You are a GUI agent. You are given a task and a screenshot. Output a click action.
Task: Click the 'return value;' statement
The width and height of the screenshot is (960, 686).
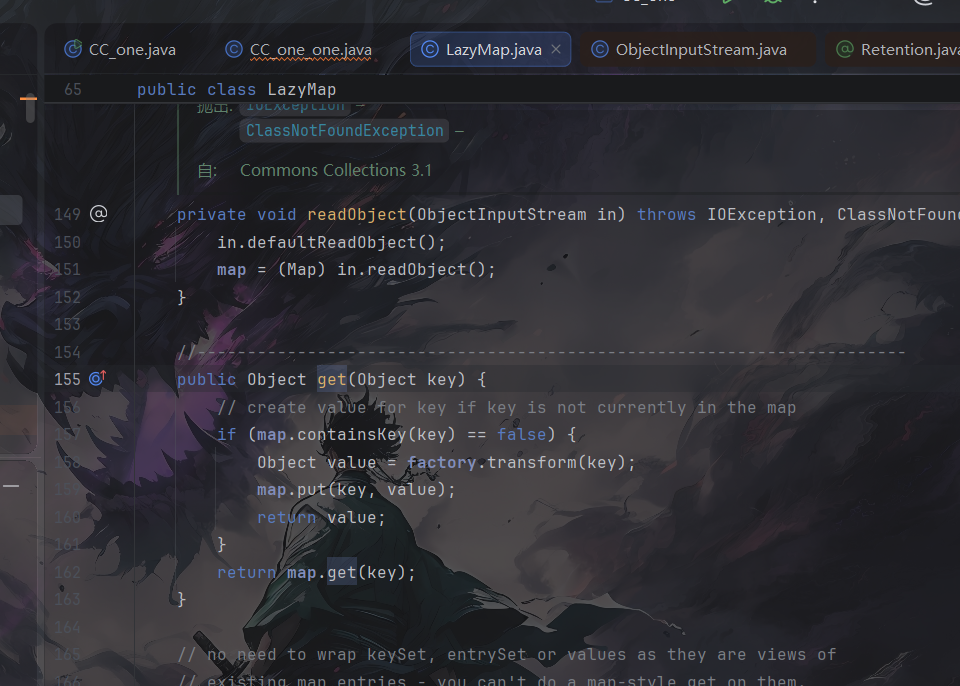point(321,518)
